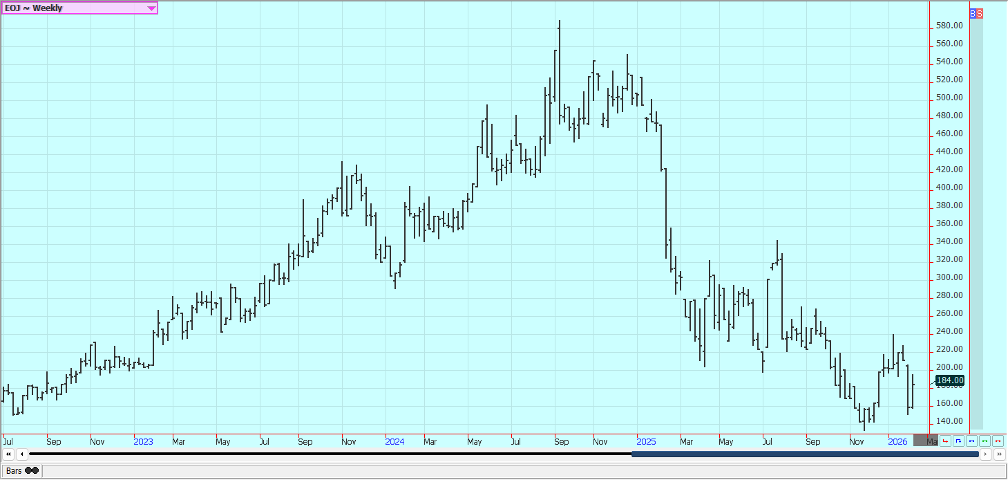Image resolution: width=1008 pixels, height=480 pixels.
Task: Click the gray shaded region on time axis
Action: (x=926, y=440)
